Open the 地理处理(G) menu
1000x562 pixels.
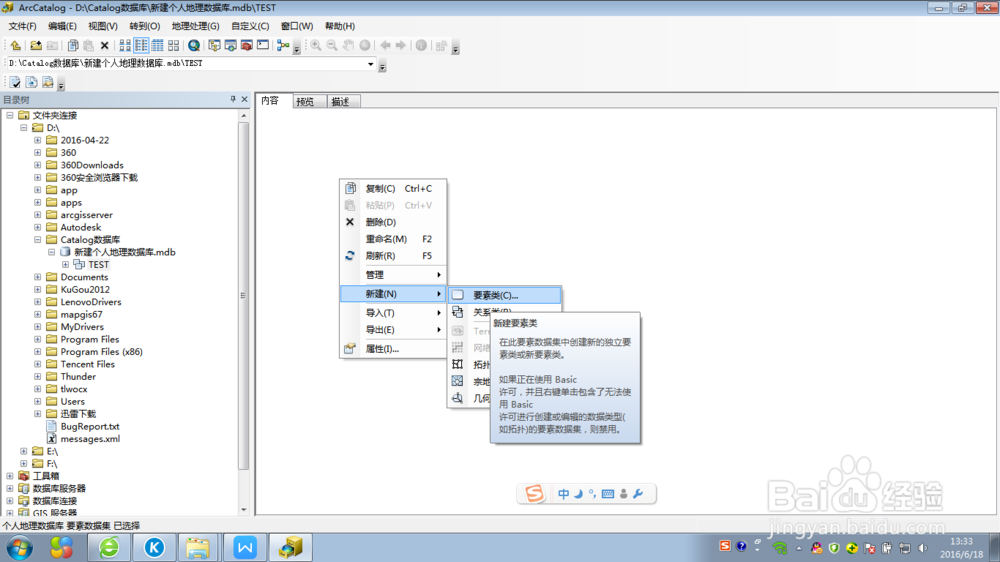click(195, 26)
